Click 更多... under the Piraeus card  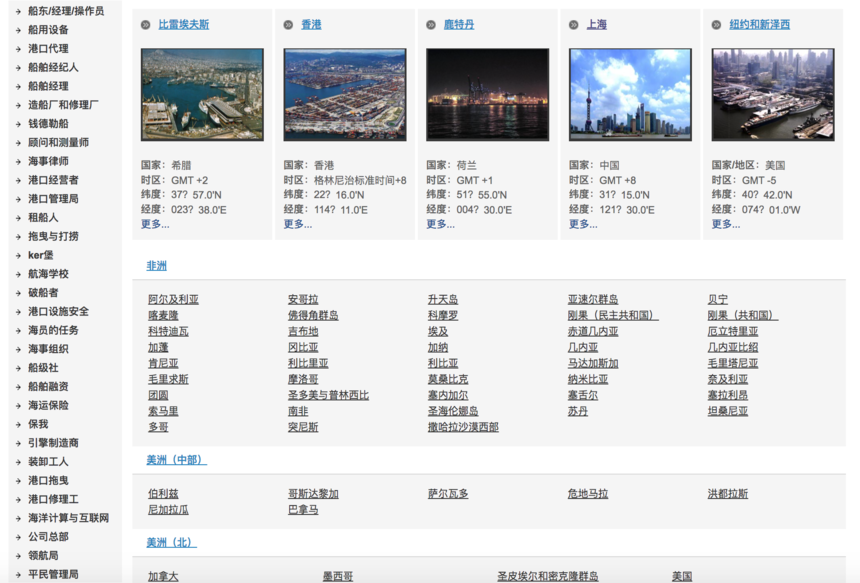[155, 224]
